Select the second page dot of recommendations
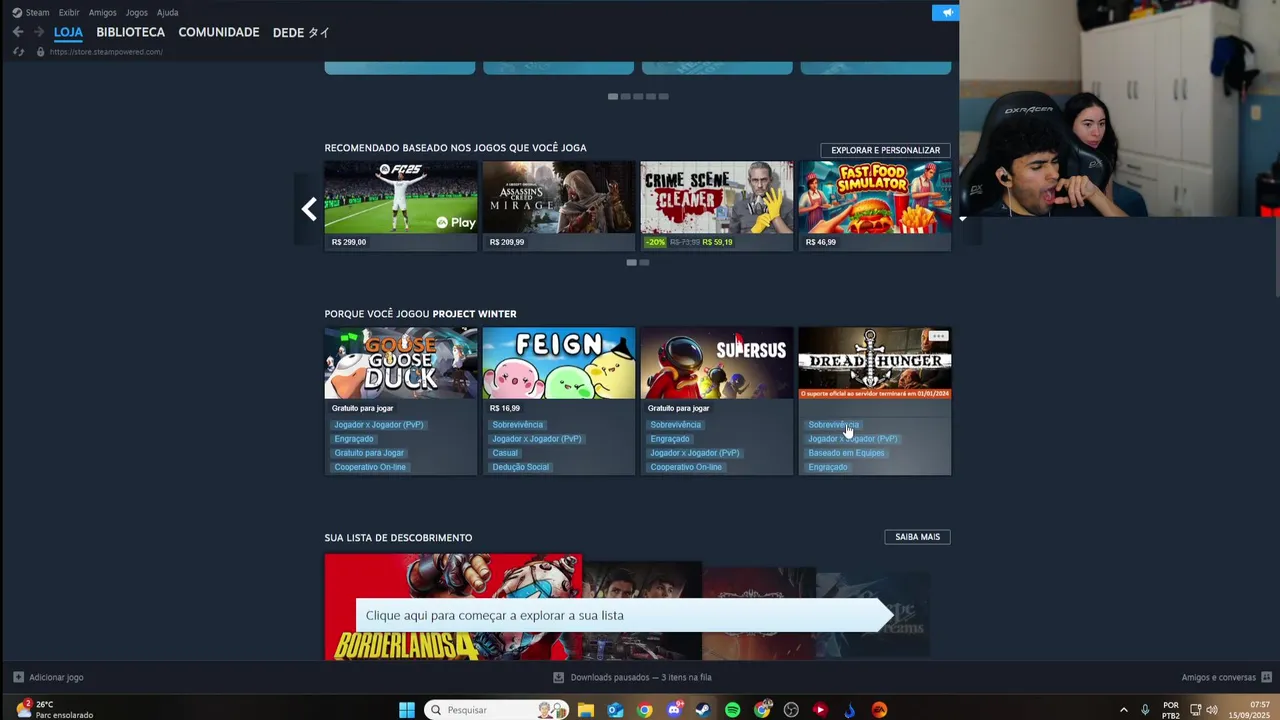 [644, 263]
